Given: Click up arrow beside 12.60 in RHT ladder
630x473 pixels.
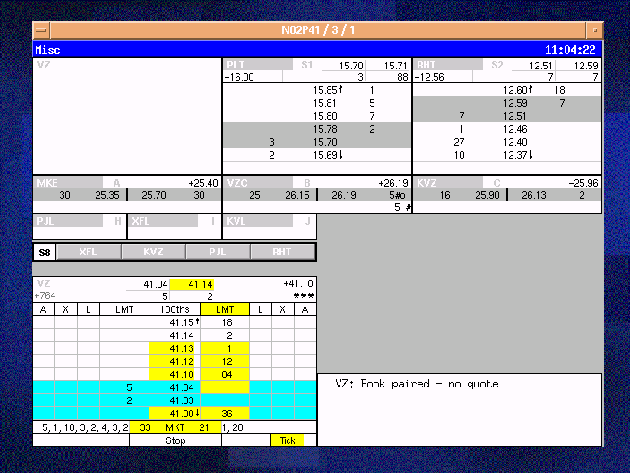Looking at the screenshot, I should tap(533, 90).
